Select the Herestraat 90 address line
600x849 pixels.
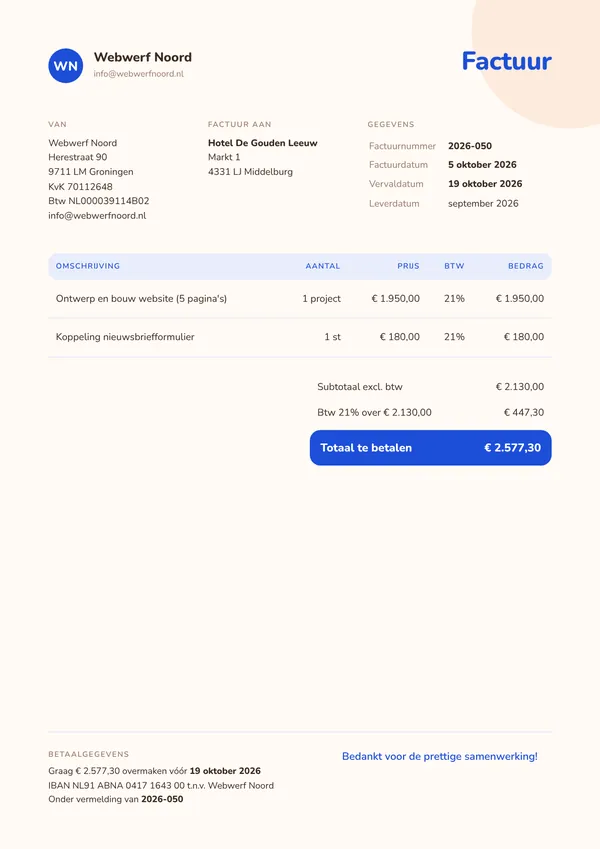(x=77, y=157)
